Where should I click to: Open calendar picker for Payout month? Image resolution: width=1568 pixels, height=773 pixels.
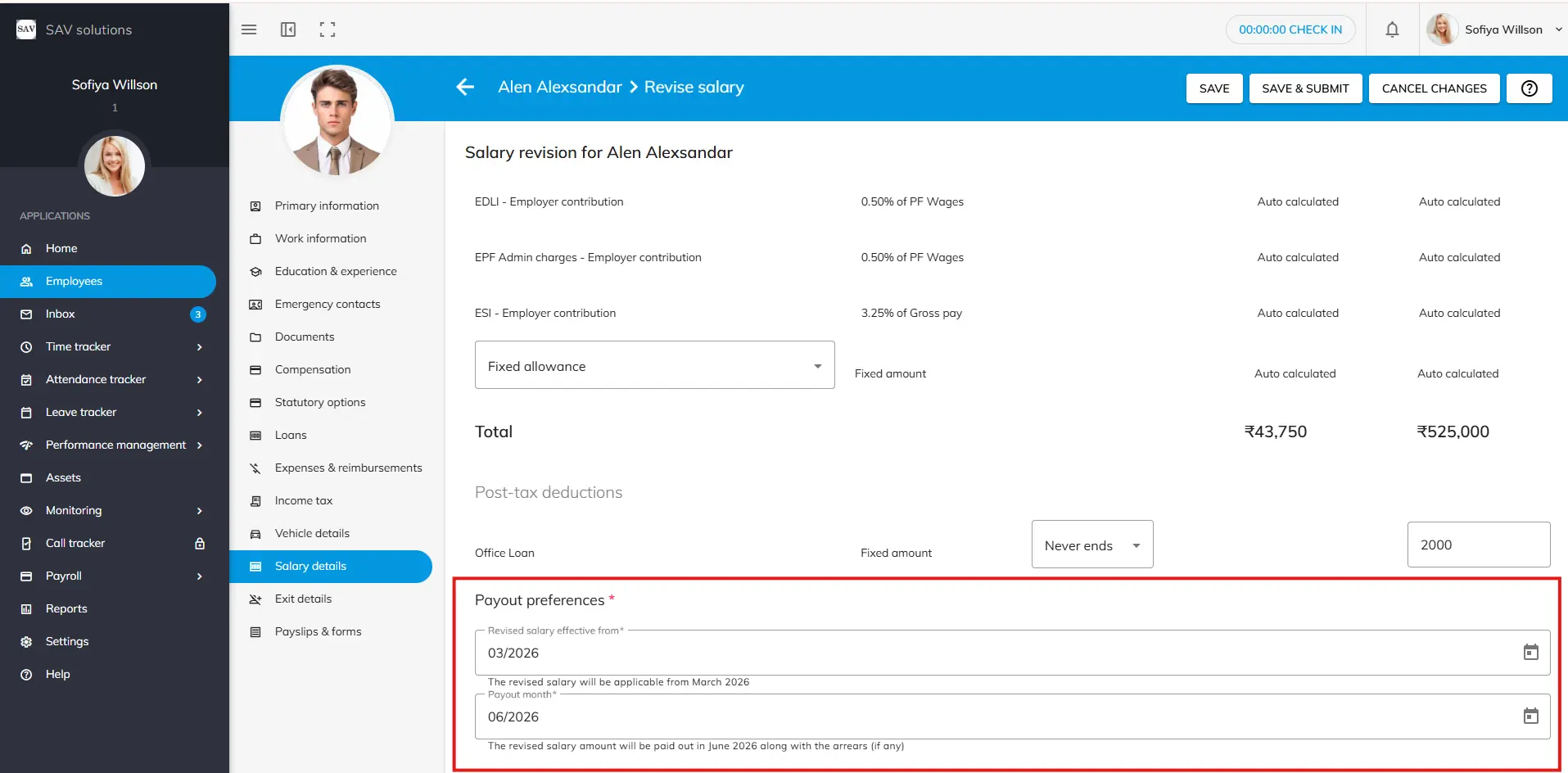coord(1530,716)
